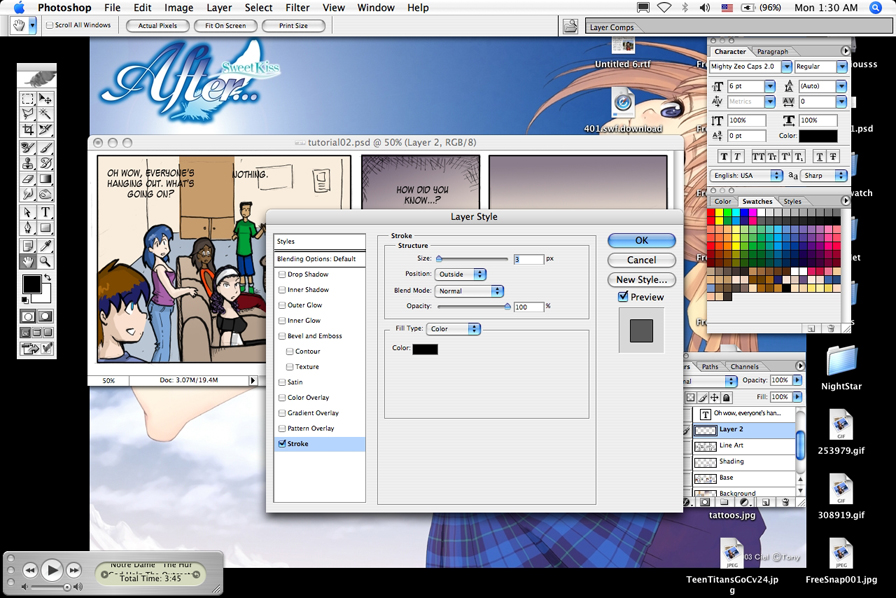Enable the Inner Shadow style checkbox
Image resolution: width=896 pixels, height=598 pixels.
(x=282, y=290)
